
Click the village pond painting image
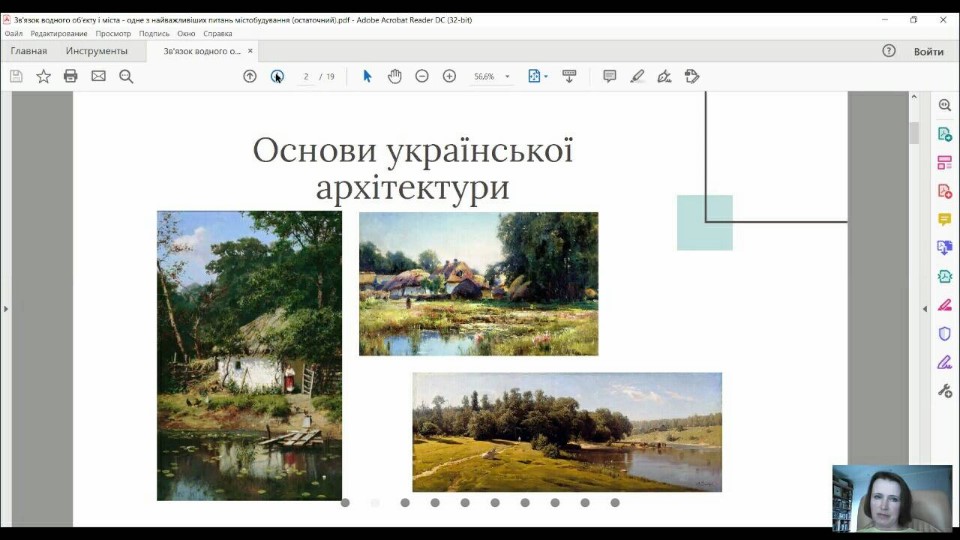pyautogui.click(x=479, y=283)
